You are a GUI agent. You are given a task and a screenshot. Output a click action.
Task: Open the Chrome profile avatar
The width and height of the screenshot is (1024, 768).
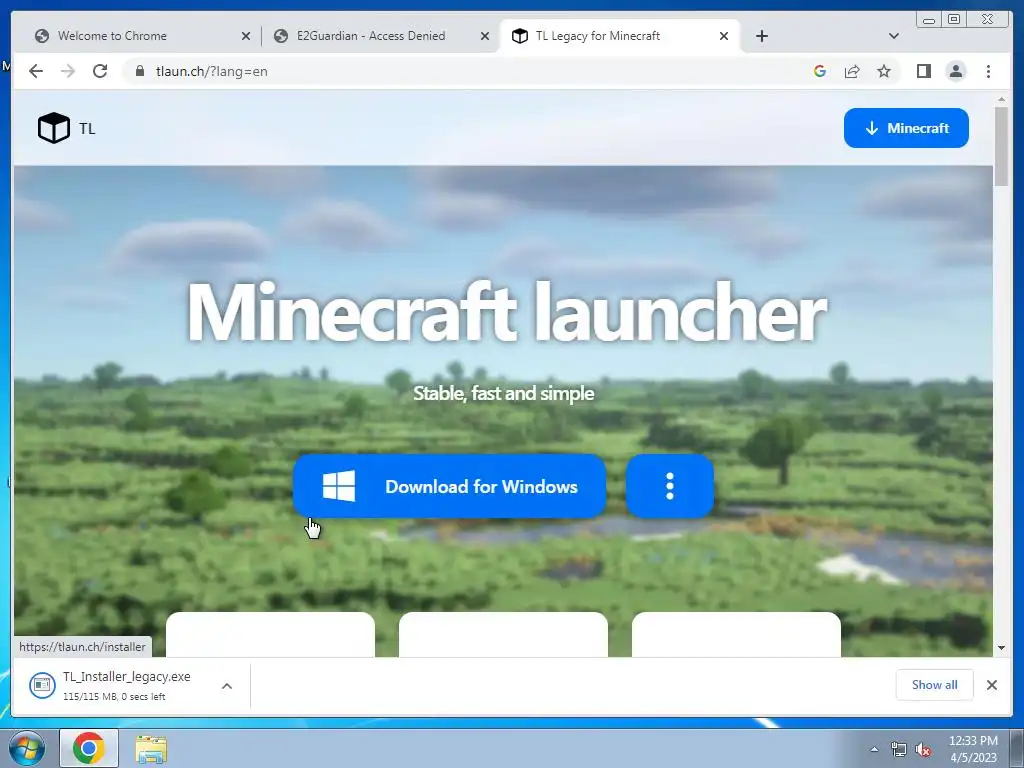click(956, 71)
